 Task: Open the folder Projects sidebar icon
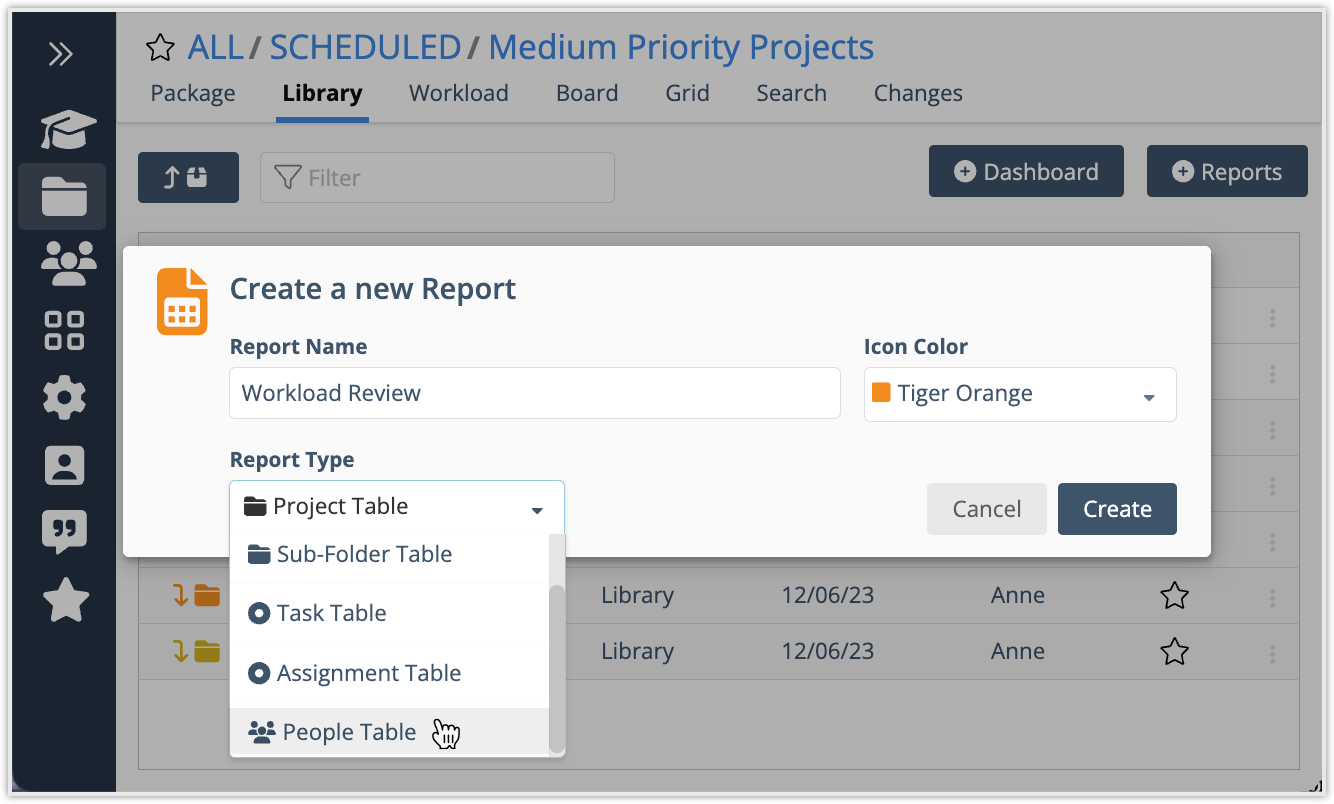(x=64, y=196)
